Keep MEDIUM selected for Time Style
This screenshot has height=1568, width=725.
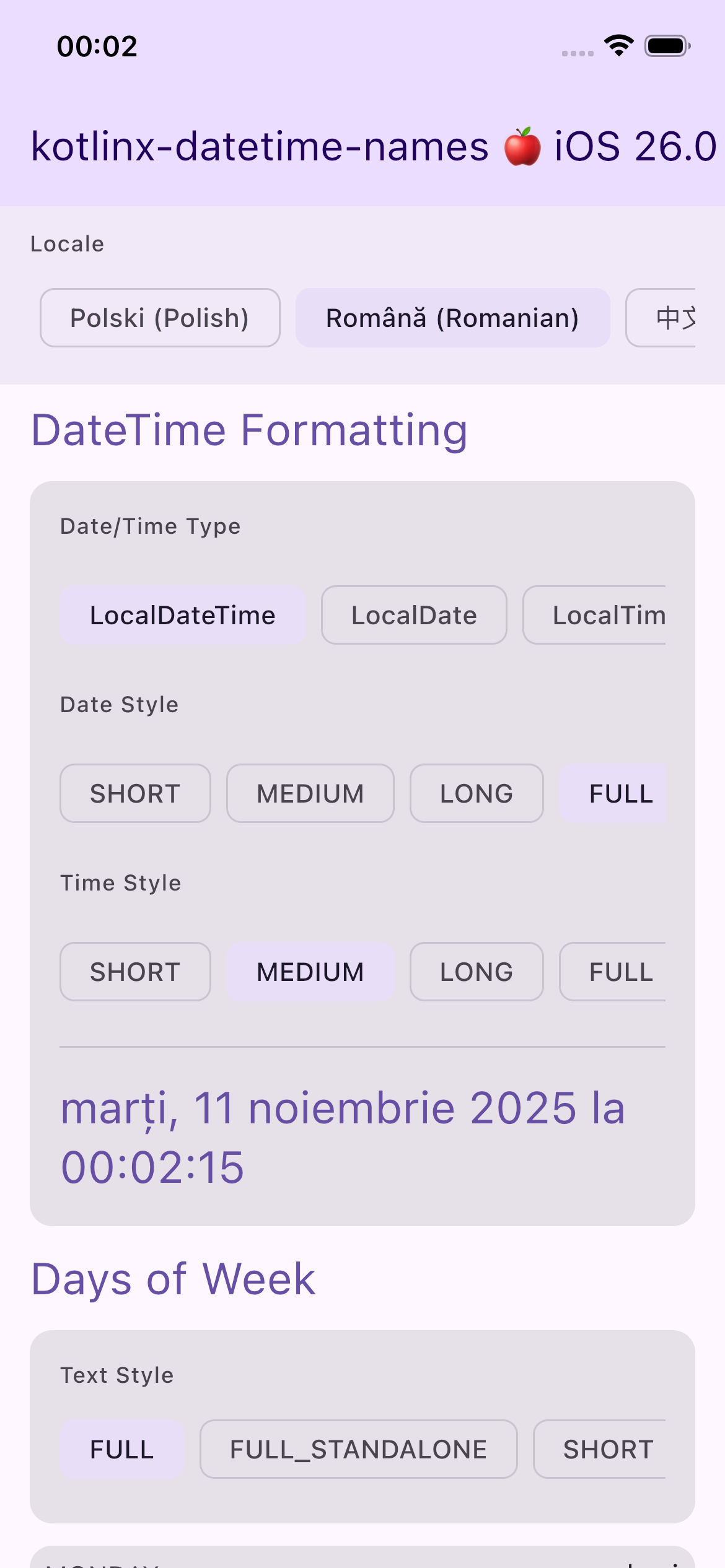(310, 971)
